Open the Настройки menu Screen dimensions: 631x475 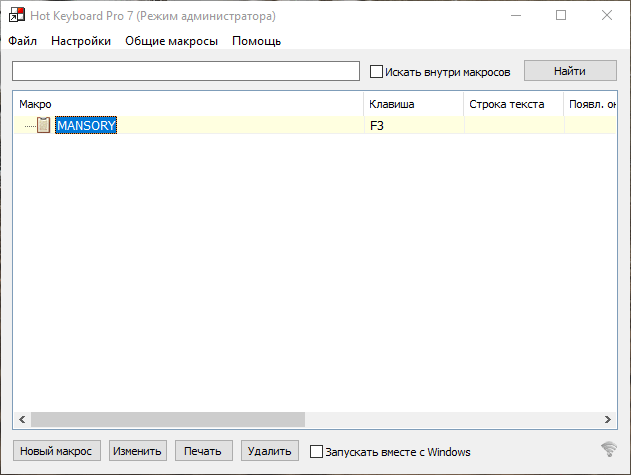point(81,41)
